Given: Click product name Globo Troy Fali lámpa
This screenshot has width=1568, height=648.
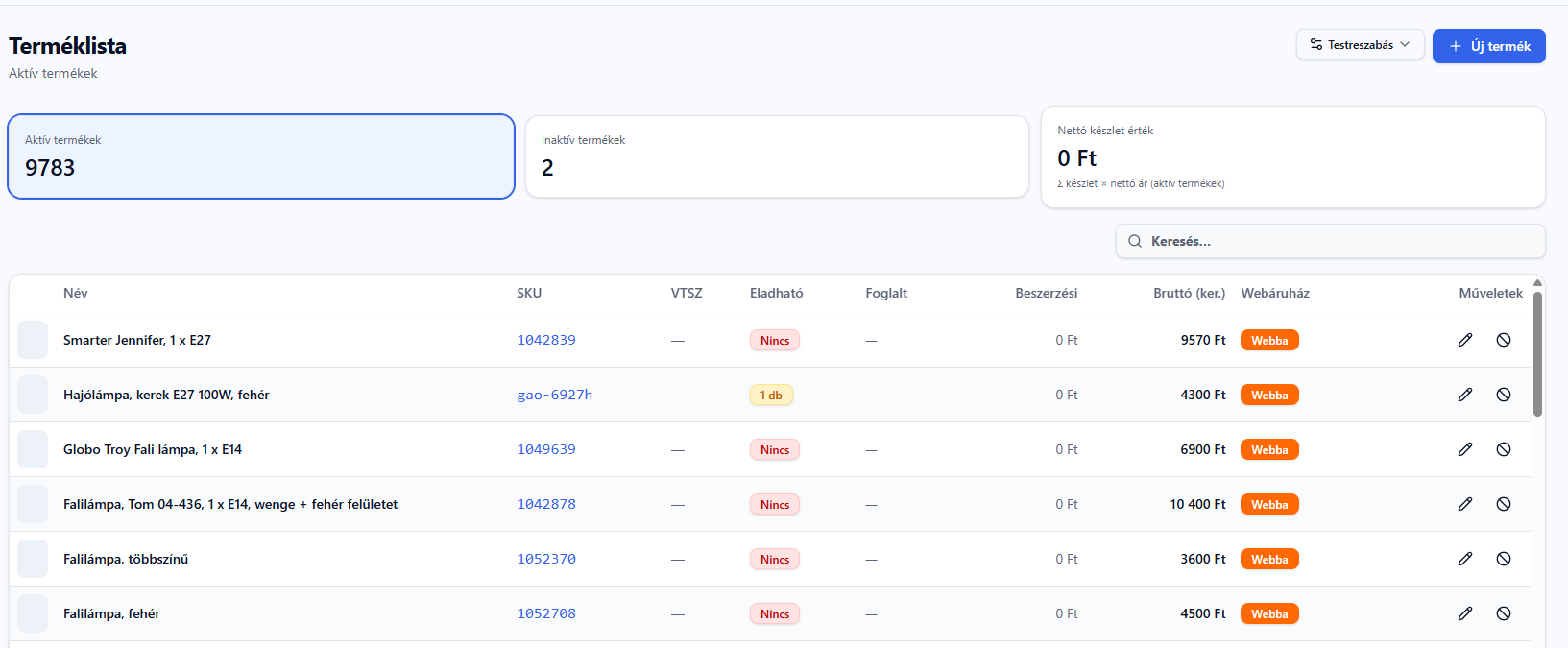Looking at the screenshot, I should click(x=153, y=449).
